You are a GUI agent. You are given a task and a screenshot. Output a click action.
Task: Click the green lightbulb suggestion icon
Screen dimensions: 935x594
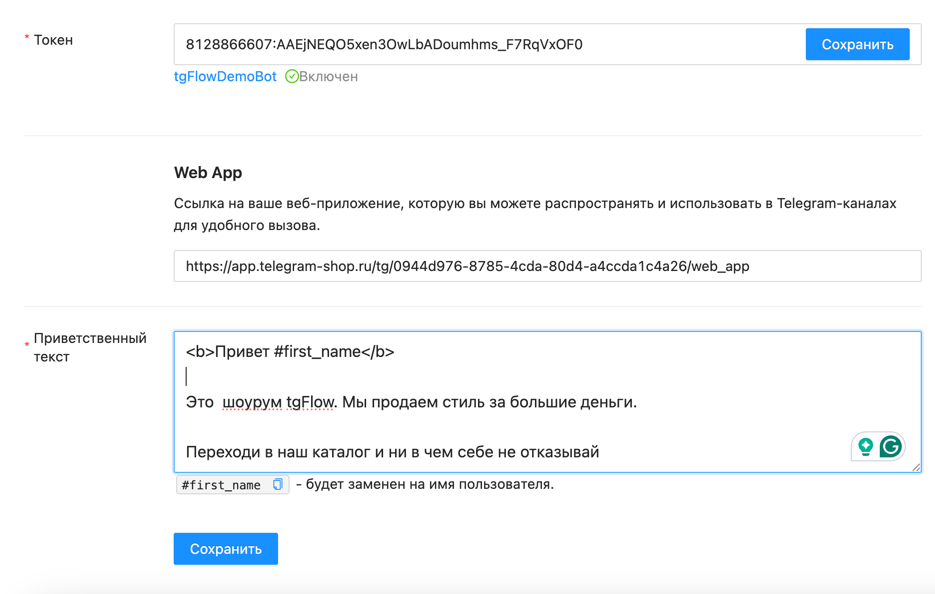click(865, 446)
